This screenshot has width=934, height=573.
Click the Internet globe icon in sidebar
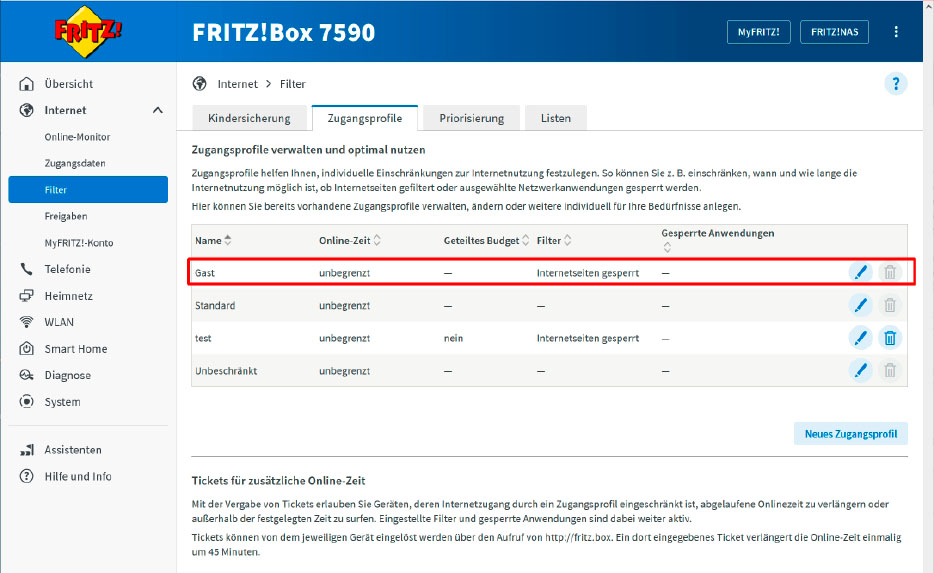pyautogui.click(x=26, y=110)
